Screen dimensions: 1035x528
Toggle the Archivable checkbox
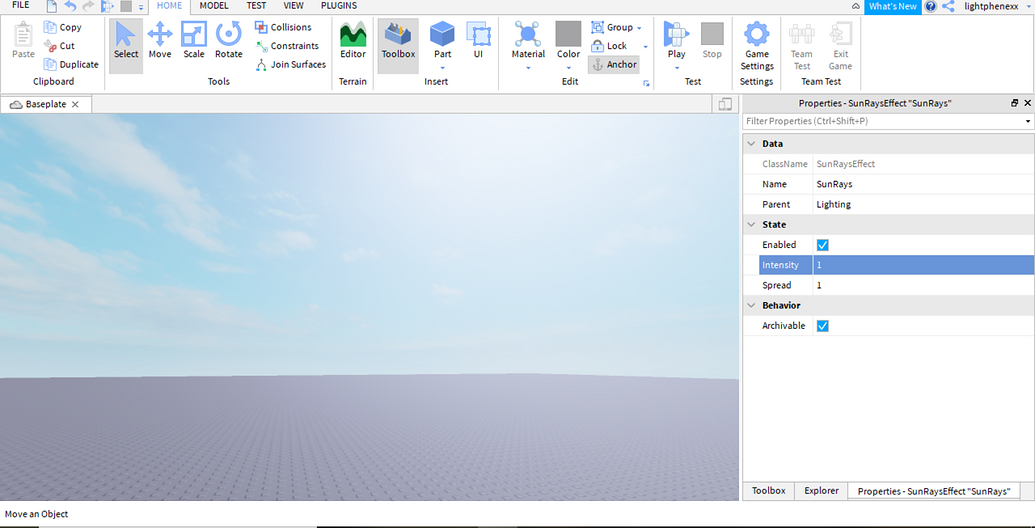822,326
